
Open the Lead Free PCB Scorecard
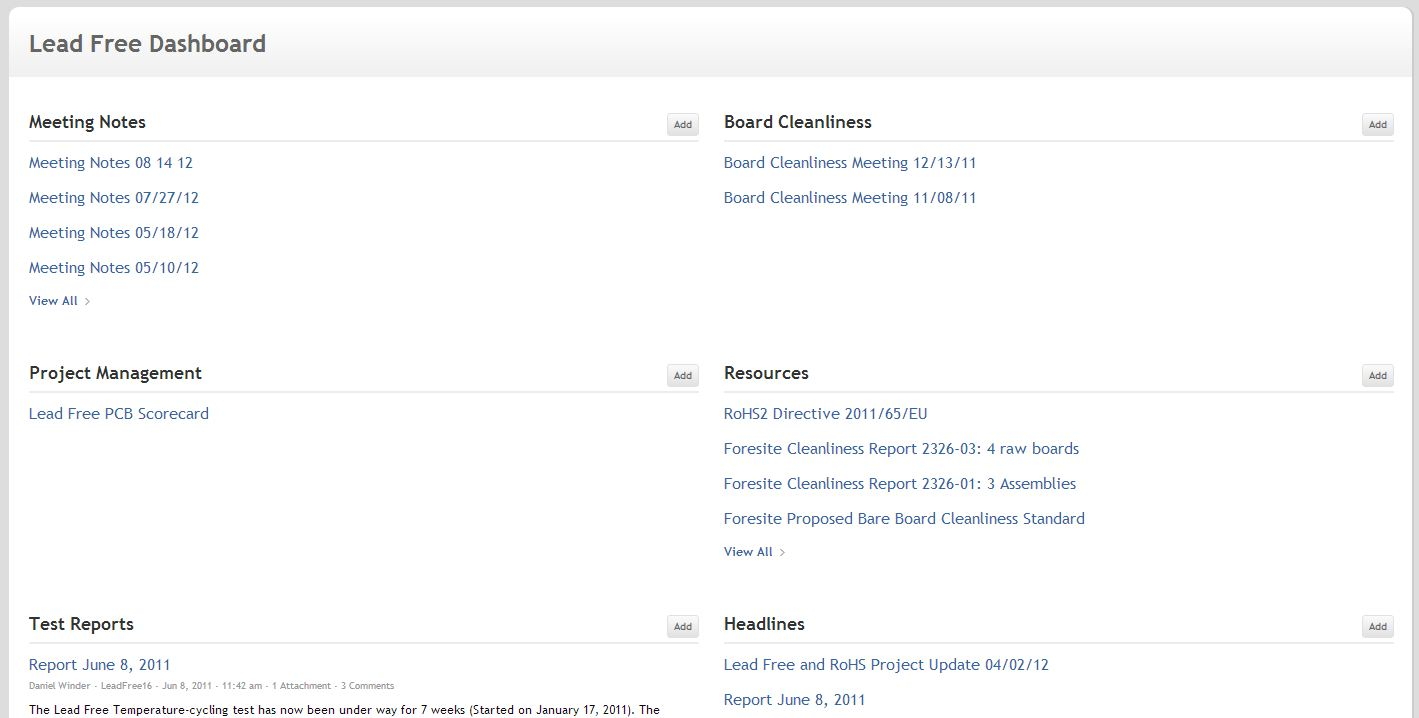[118, 414]
